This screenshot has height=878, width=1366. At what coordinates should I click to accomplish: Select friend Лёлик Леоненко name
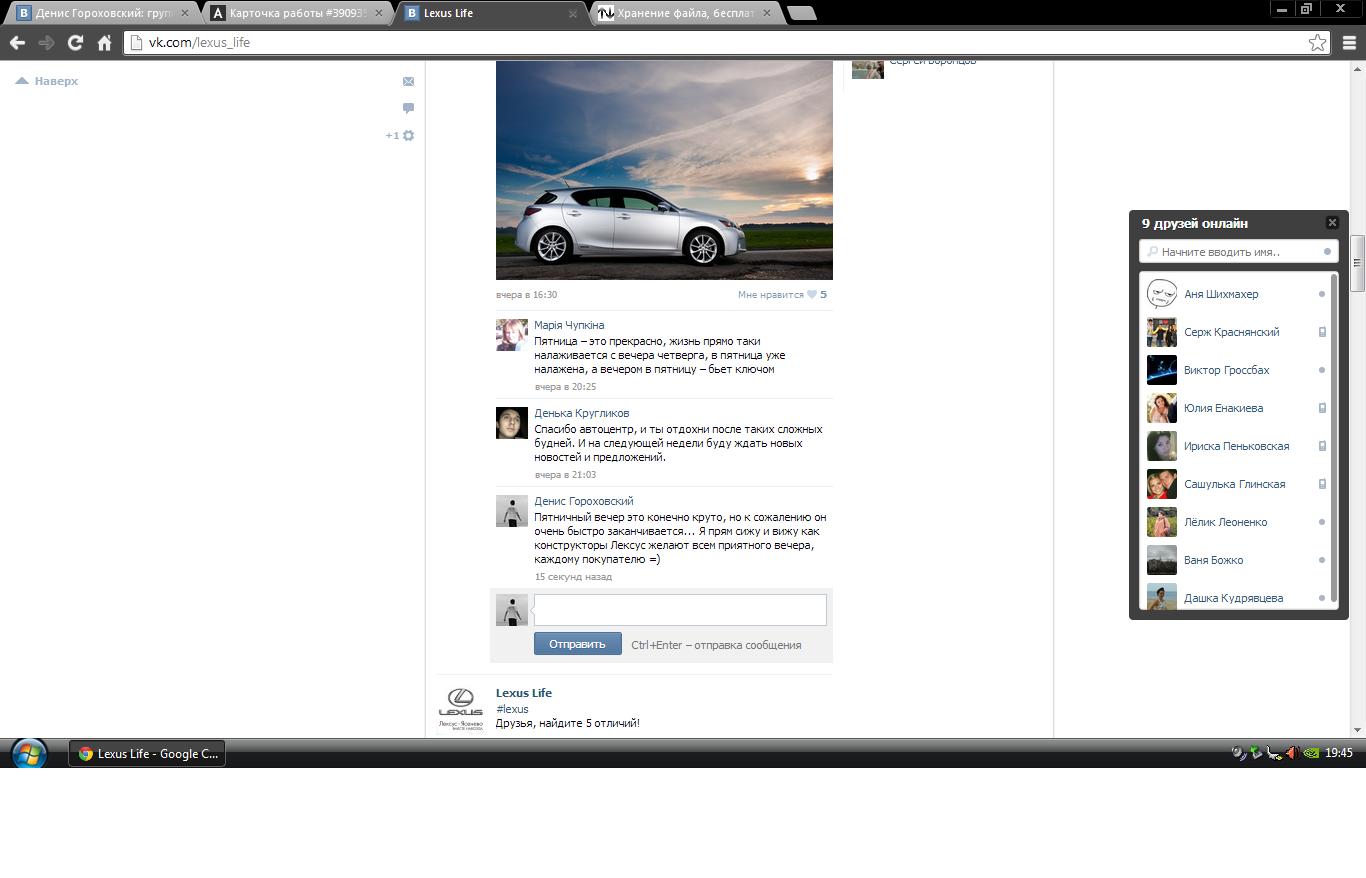click(1225, 522)
